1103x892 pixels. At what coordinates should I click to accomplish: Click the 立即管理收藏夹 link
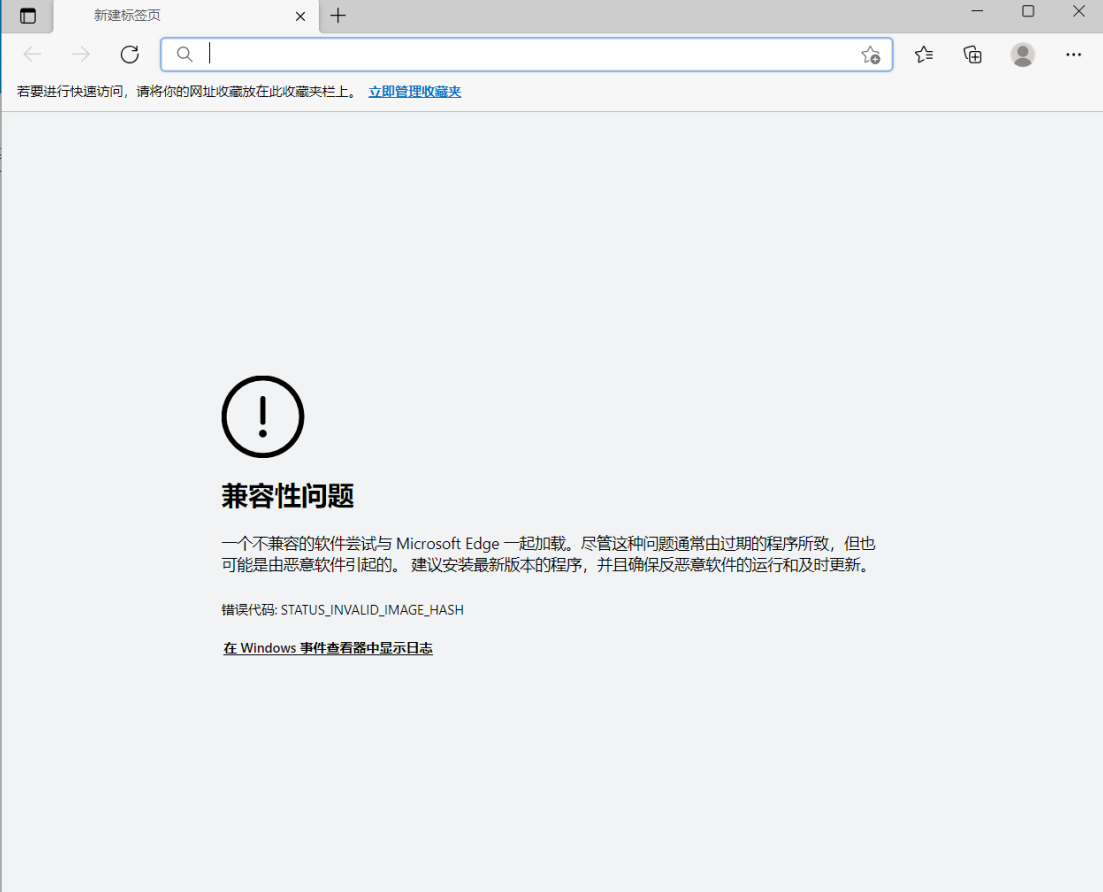(415, 91)
